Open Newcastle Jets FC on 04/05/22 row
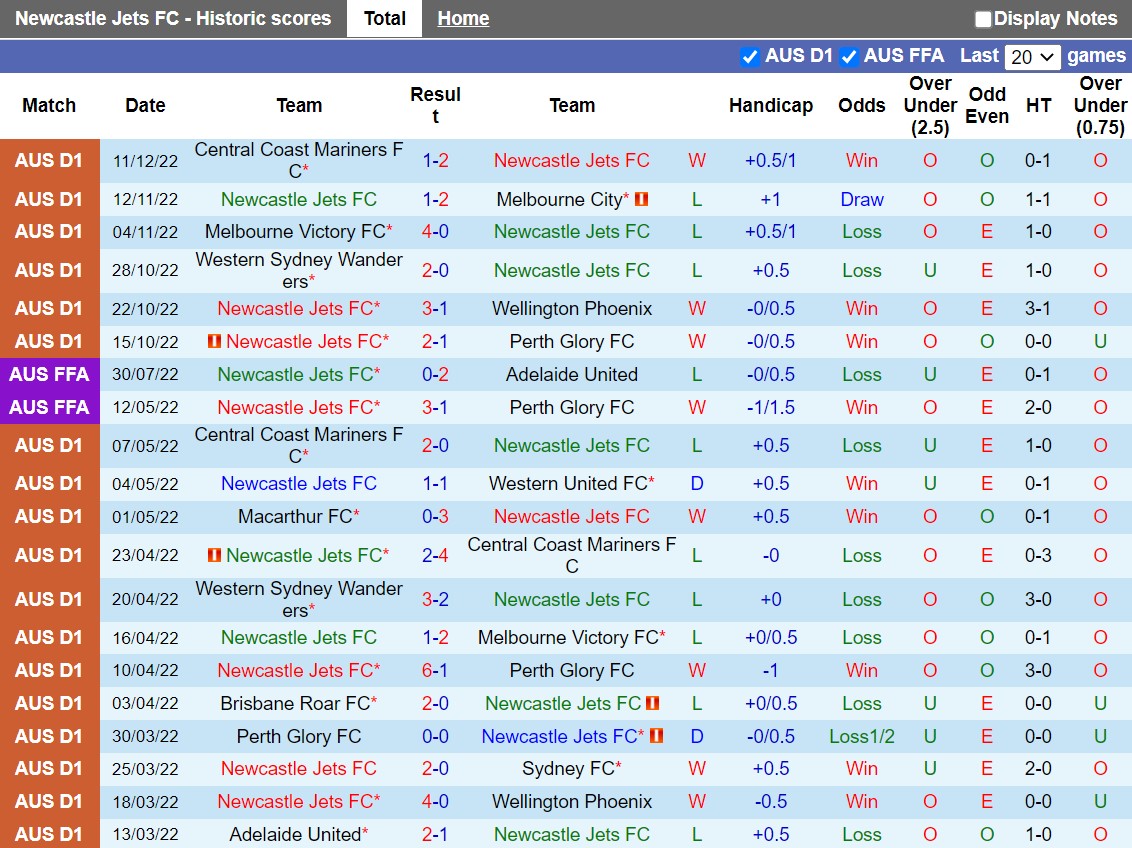This screenshot has height=848, width=1132. 299,484
